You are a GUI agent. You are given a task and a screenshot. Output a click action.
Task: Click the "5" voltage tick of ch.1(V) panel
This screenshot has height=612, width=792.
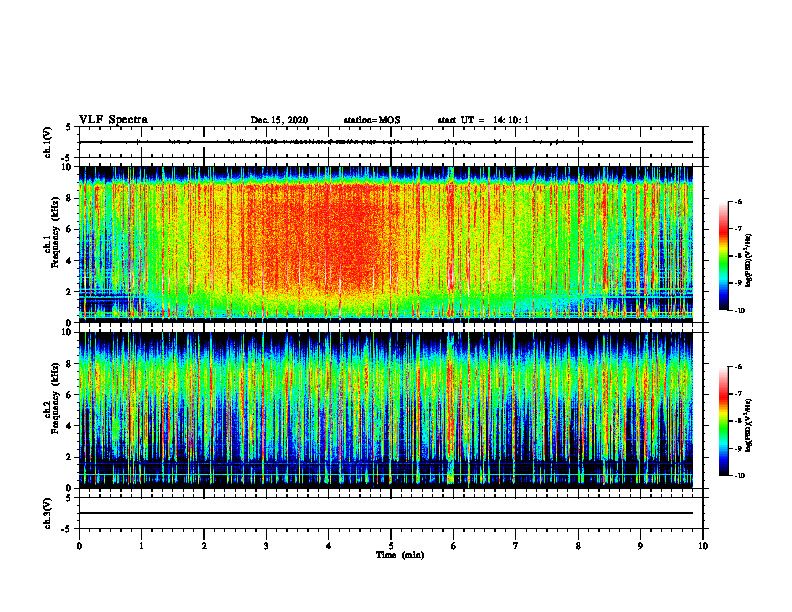tap(69, 127)
